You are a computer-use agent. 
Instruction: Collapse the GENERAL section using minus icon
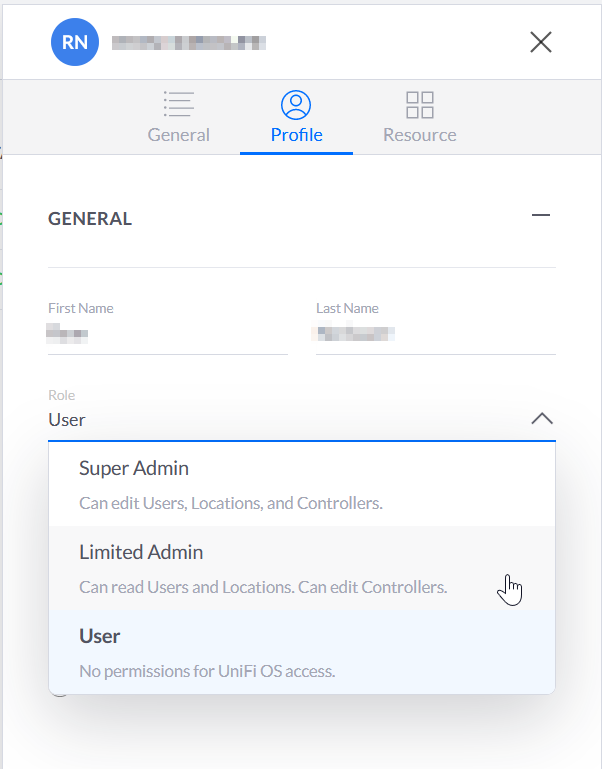tap(541, 215)
